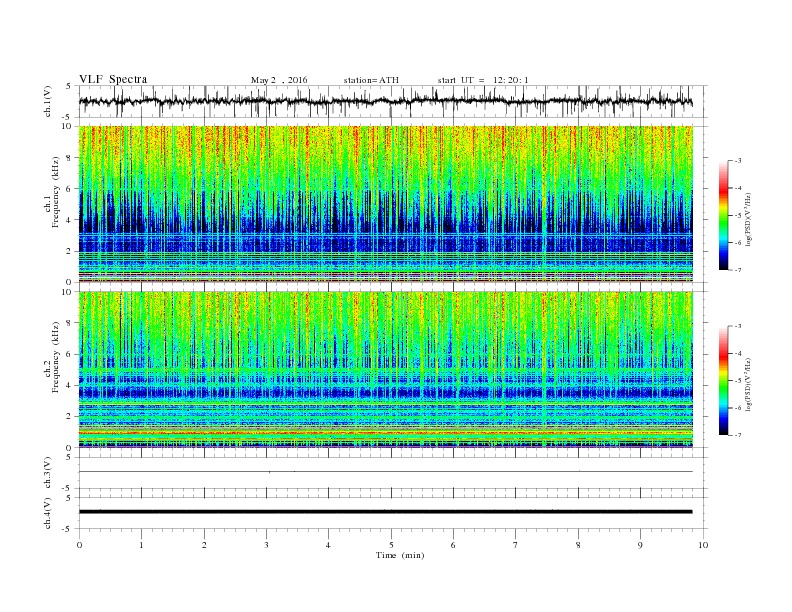The height and width of the screenshot is (612, 792).
Task: Click the "VLF Spectra" plot title
Action: click(x=113, y=79)
